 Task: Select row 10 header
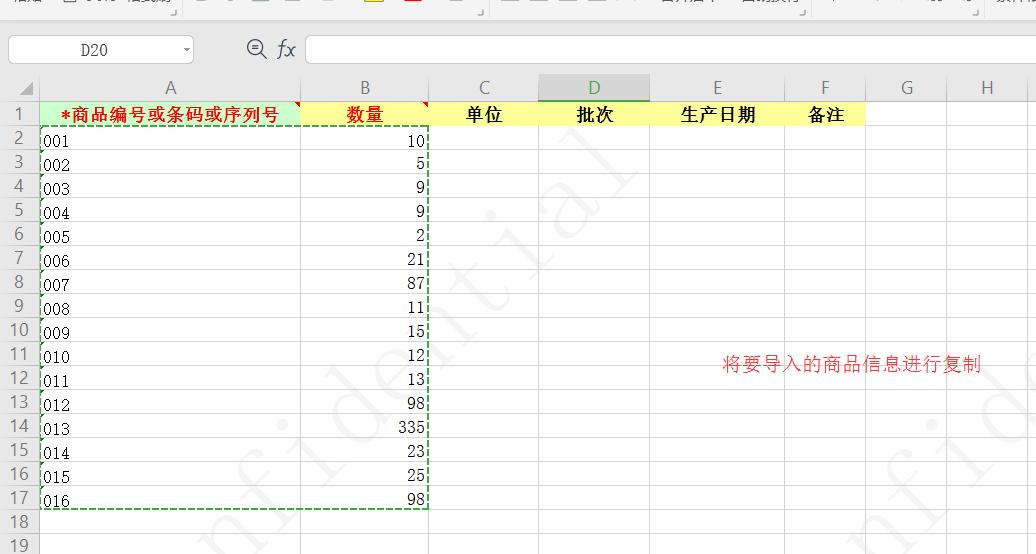pos(19,329)
